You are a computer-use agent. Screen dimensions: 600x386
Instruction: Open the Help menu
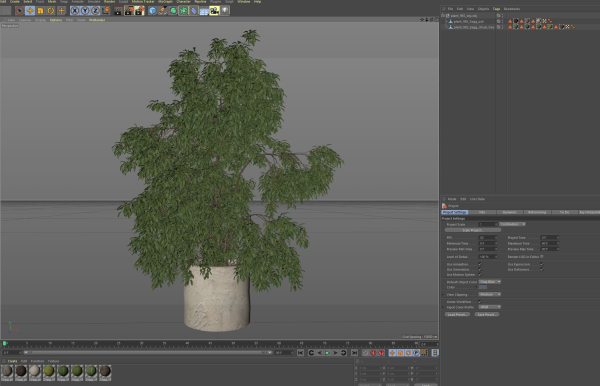pos(258,2)
